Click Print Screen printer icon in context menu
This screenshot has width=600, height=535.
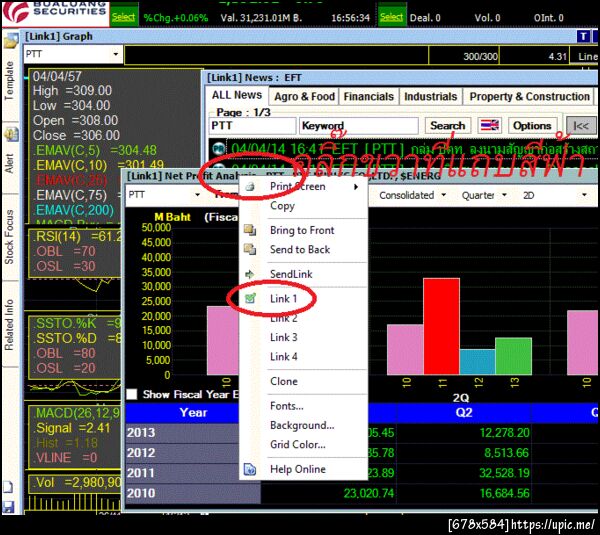click(250, 186)
